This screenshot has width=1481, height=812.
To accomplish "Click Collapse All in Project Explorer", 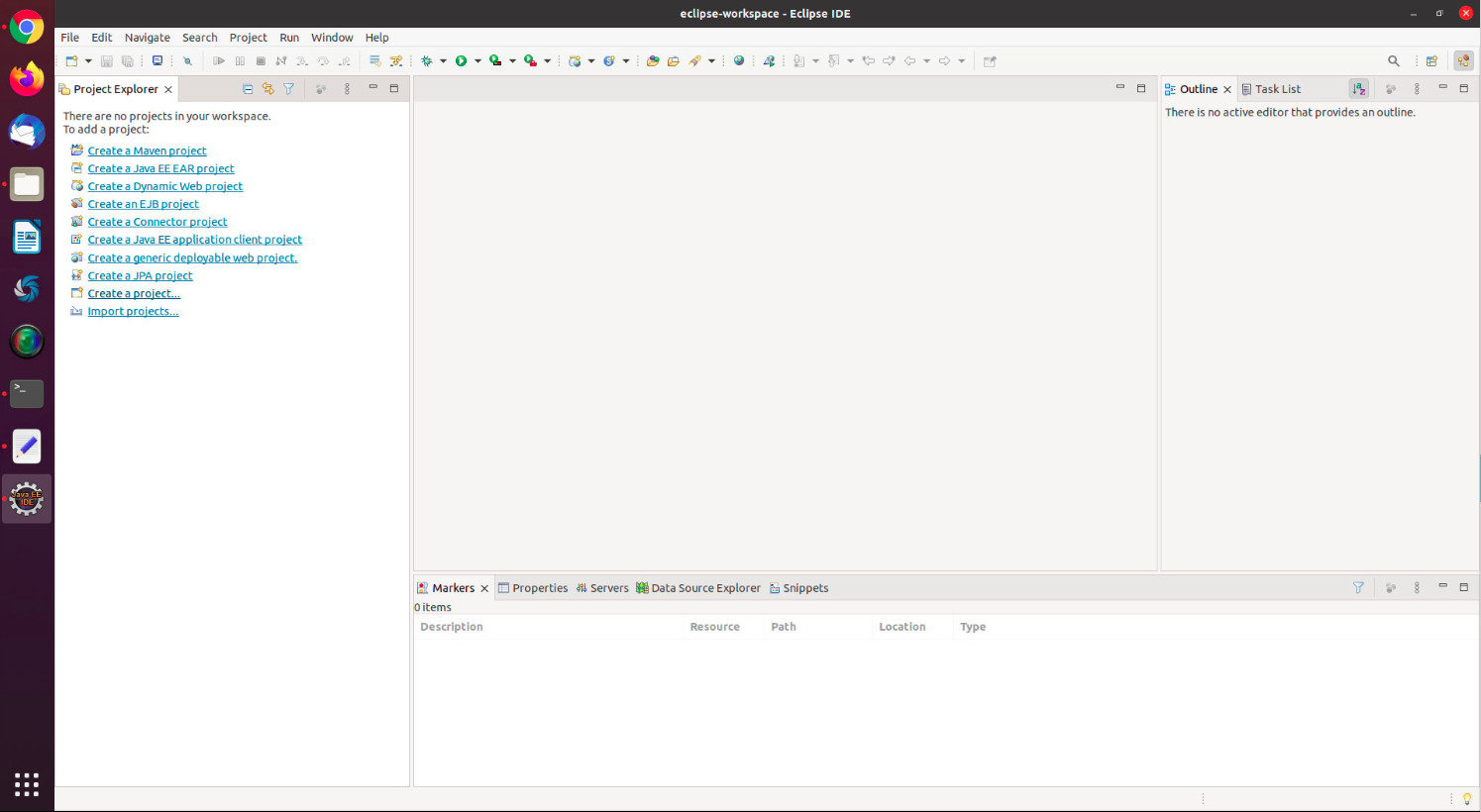I will (x=248, y=89).
